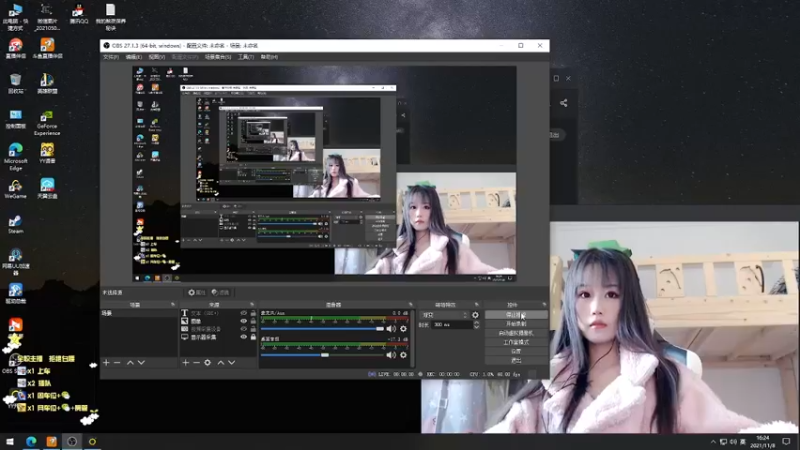Add a new scene with the plus icon
Viewport: 800px width, 450px height.
[x=106, y=363]
